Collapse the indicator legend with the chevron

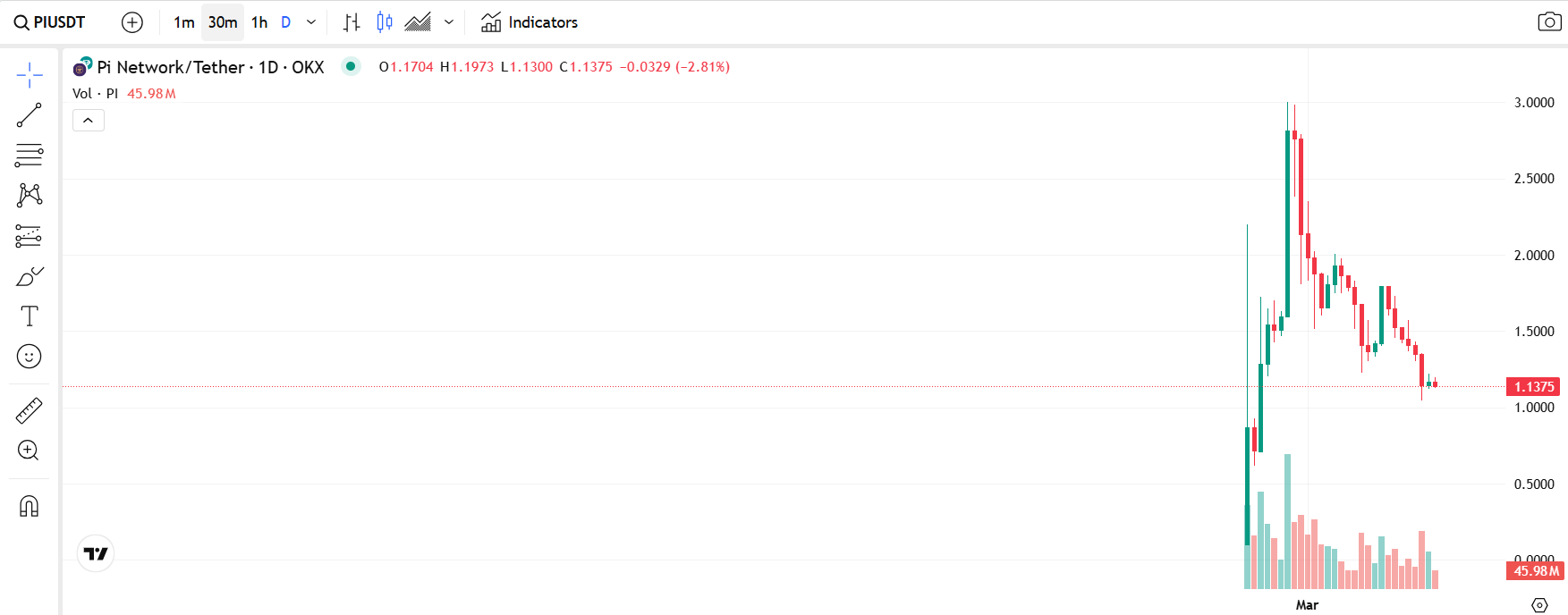(x=89, y=120)
